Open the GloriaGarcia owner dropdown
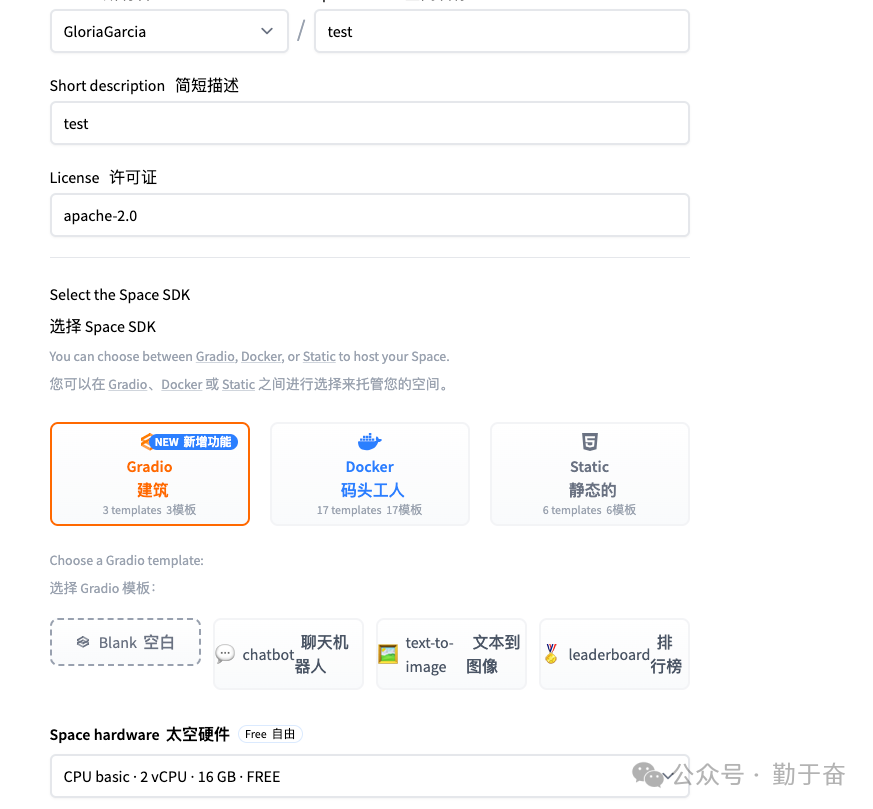The width and height of the screenshot is (873, 809). pos(169,31)
